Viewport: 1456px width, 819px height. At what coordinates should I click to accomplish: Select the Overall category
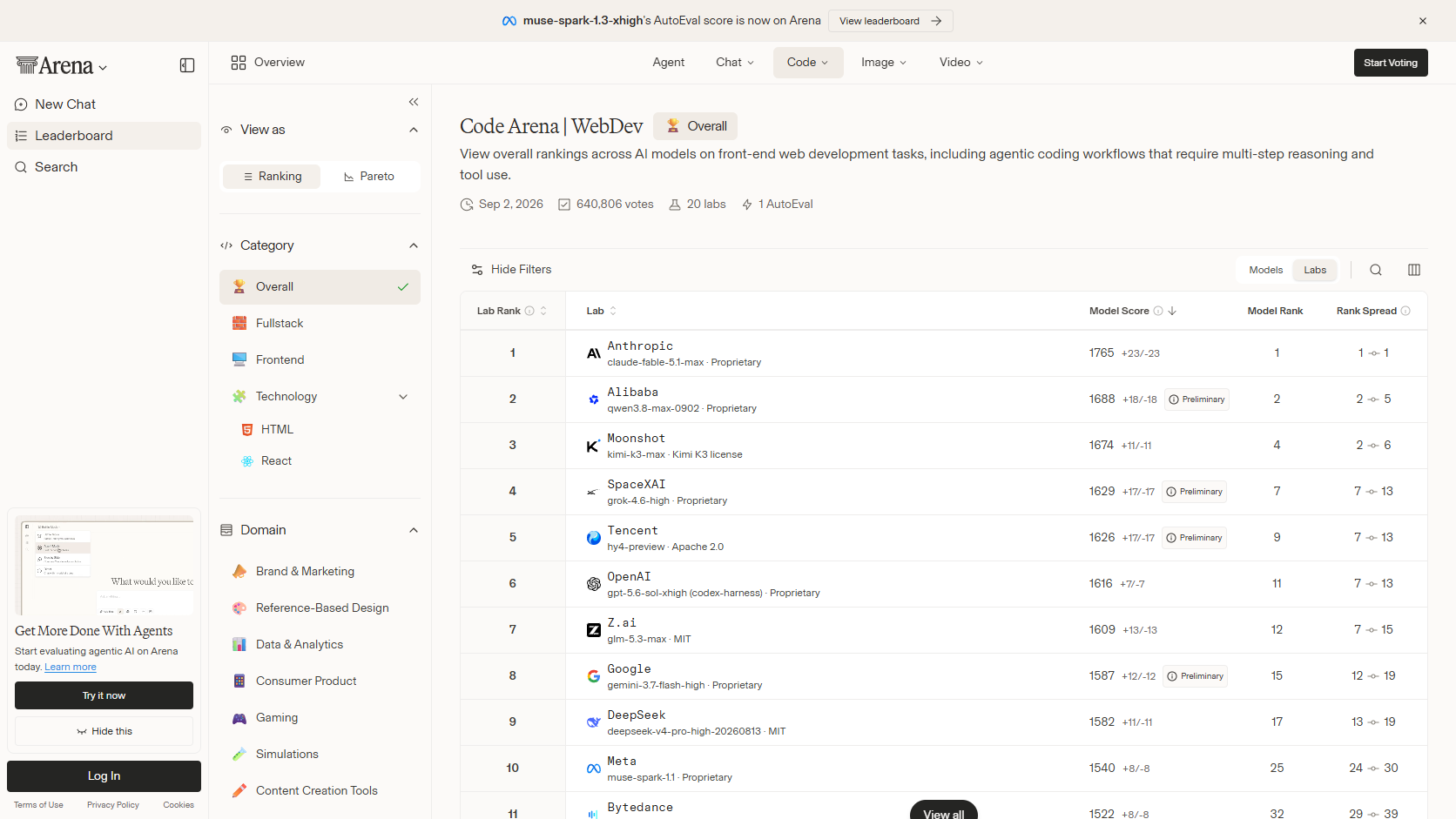[320, 287]
